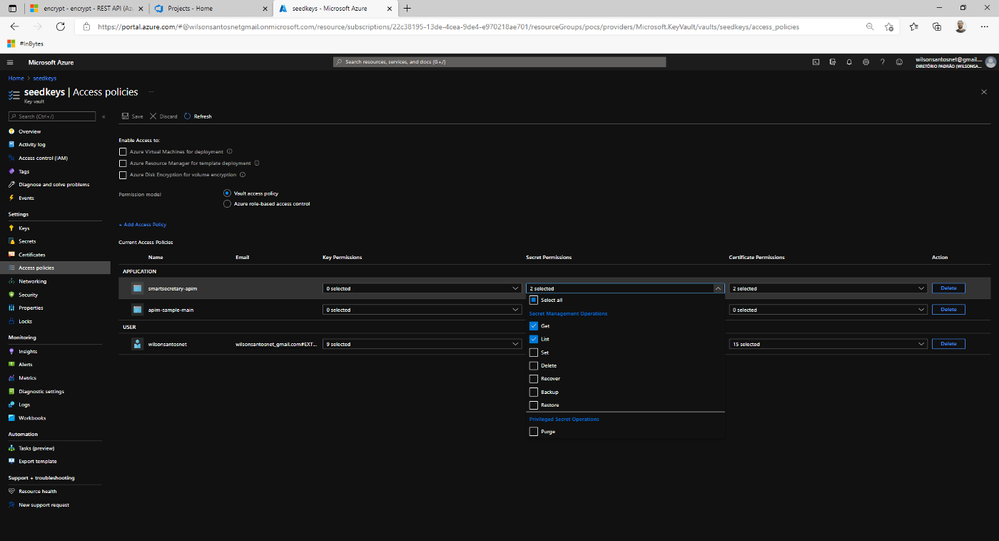Open a new browser tab
The height and width of the screenshot is (541, 999).
tap(407, 8)
